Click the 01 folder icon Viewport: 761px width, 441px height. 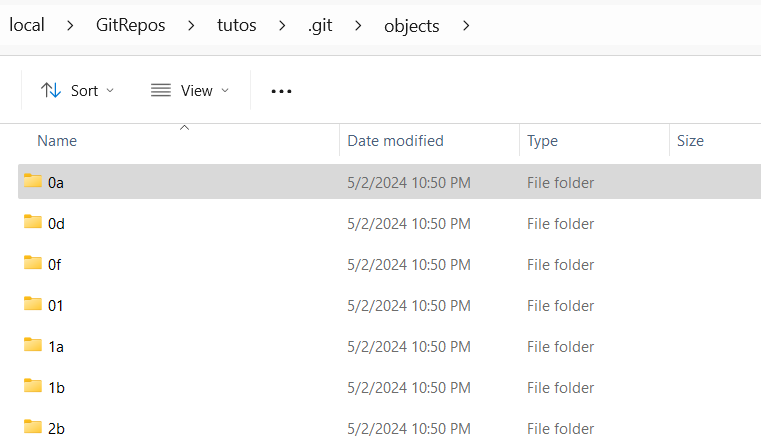tap(33, 305)
